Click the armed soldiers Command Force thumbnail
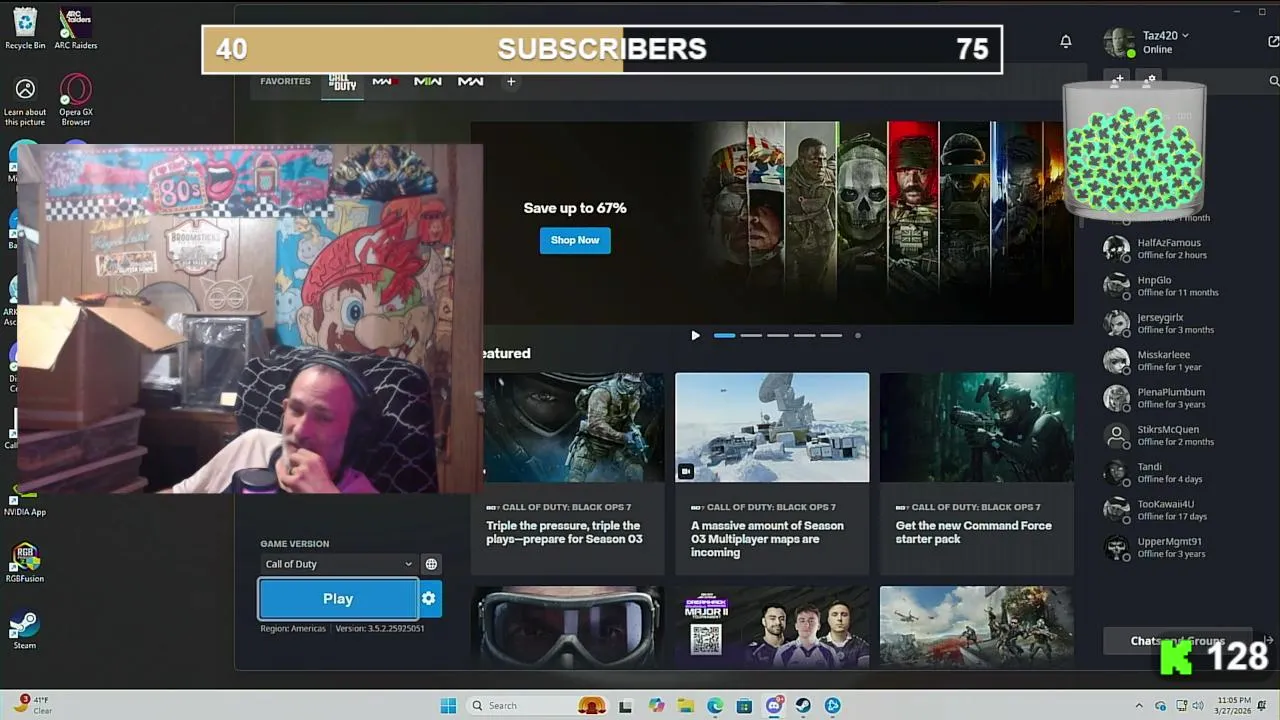 pos(977,427)
